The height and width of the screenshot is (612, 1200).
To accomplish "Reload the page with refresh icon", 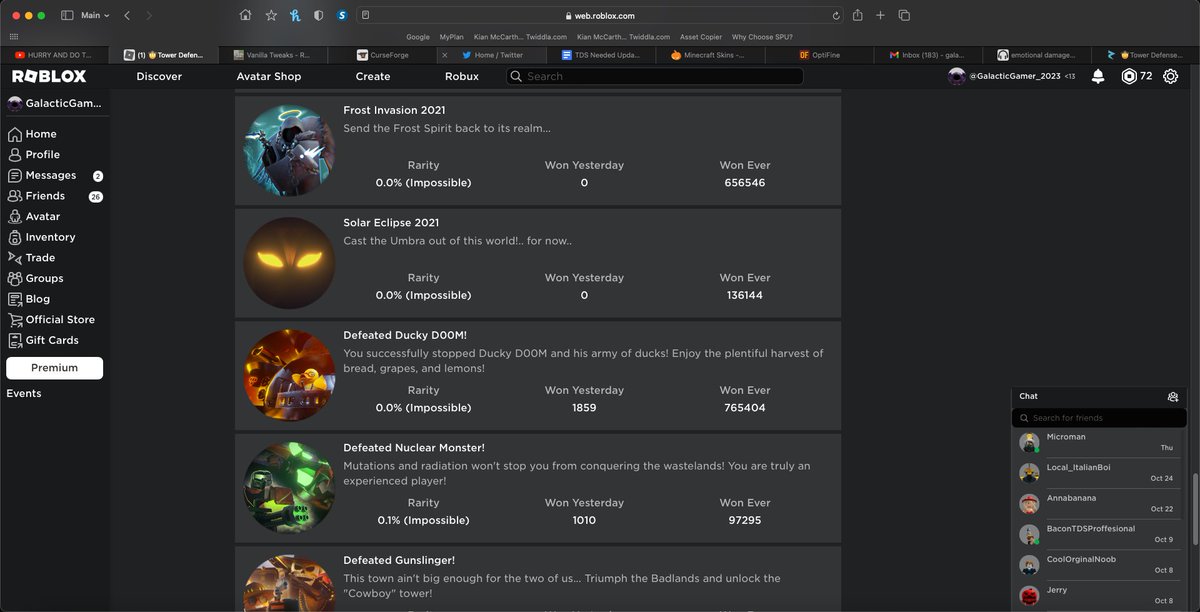I will coord(836,16).
